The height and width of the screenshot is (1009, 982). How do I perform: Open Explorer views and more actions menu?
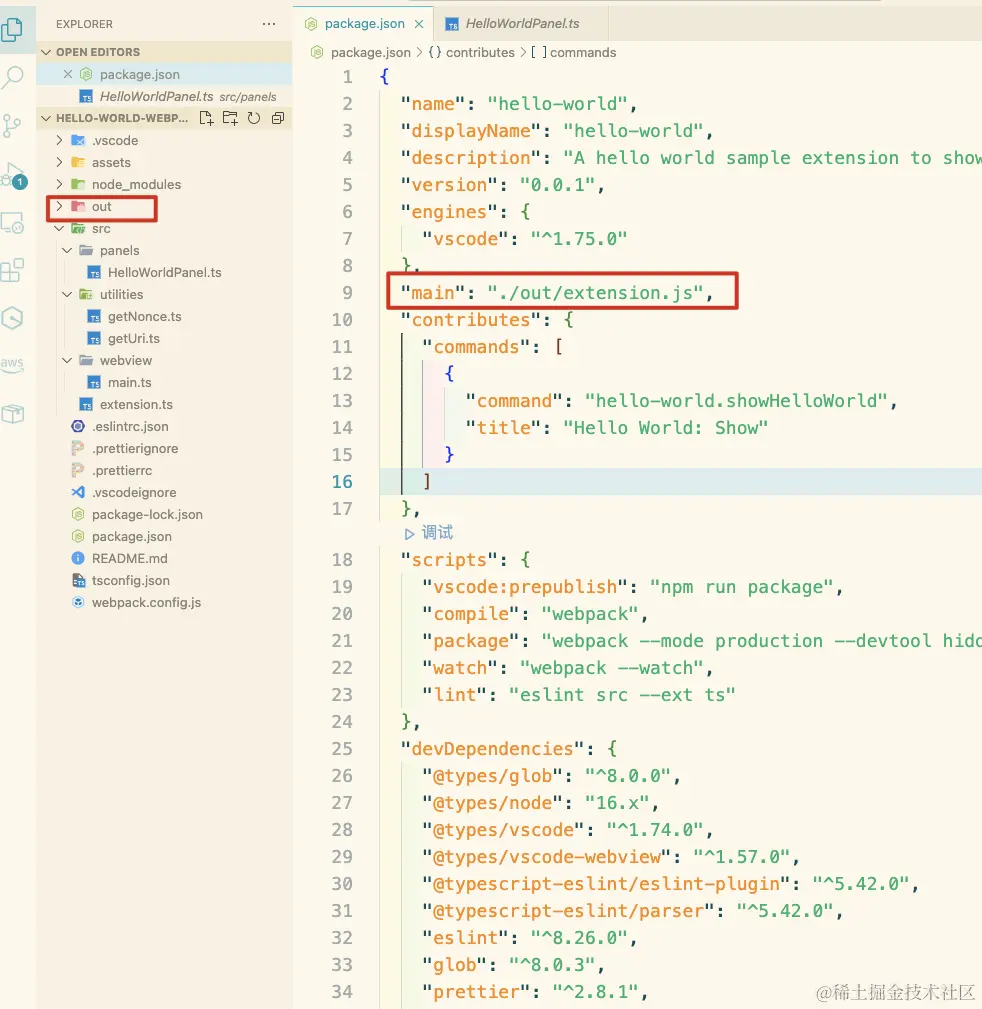click(x=268, y=24)
